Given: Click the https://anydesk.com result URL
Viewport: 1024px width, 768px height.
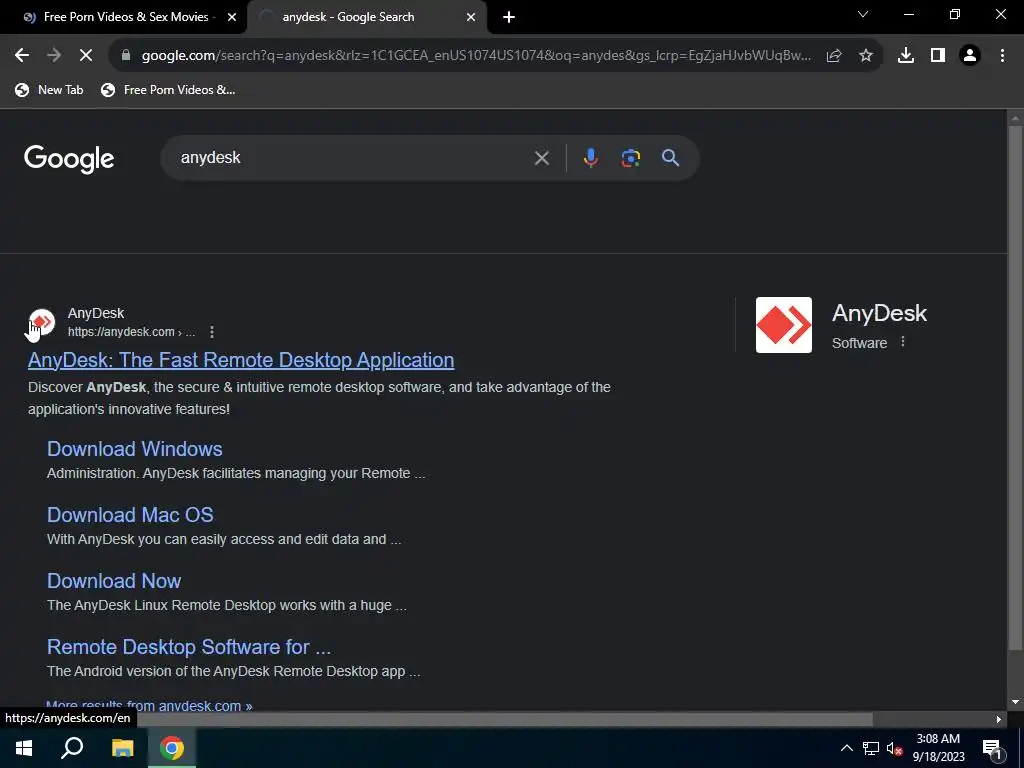Looking at the screenshot, I should point(131,332).
